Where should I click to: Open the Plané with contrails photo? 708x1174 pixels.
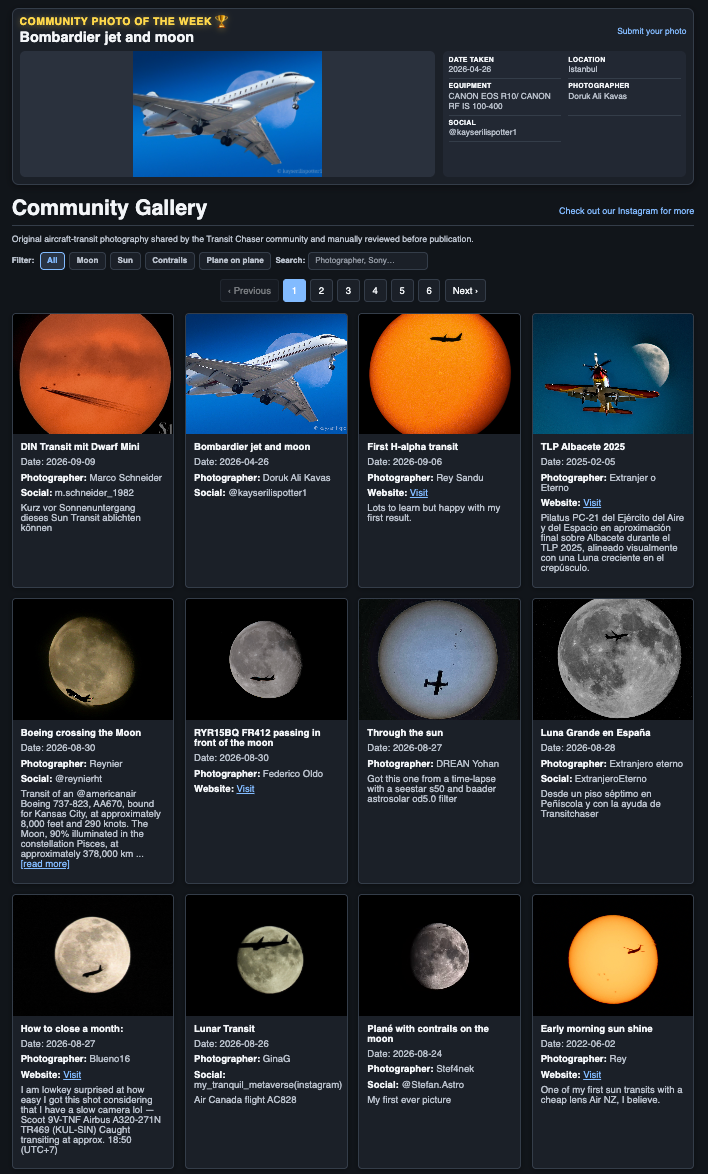tap(439, 955)
